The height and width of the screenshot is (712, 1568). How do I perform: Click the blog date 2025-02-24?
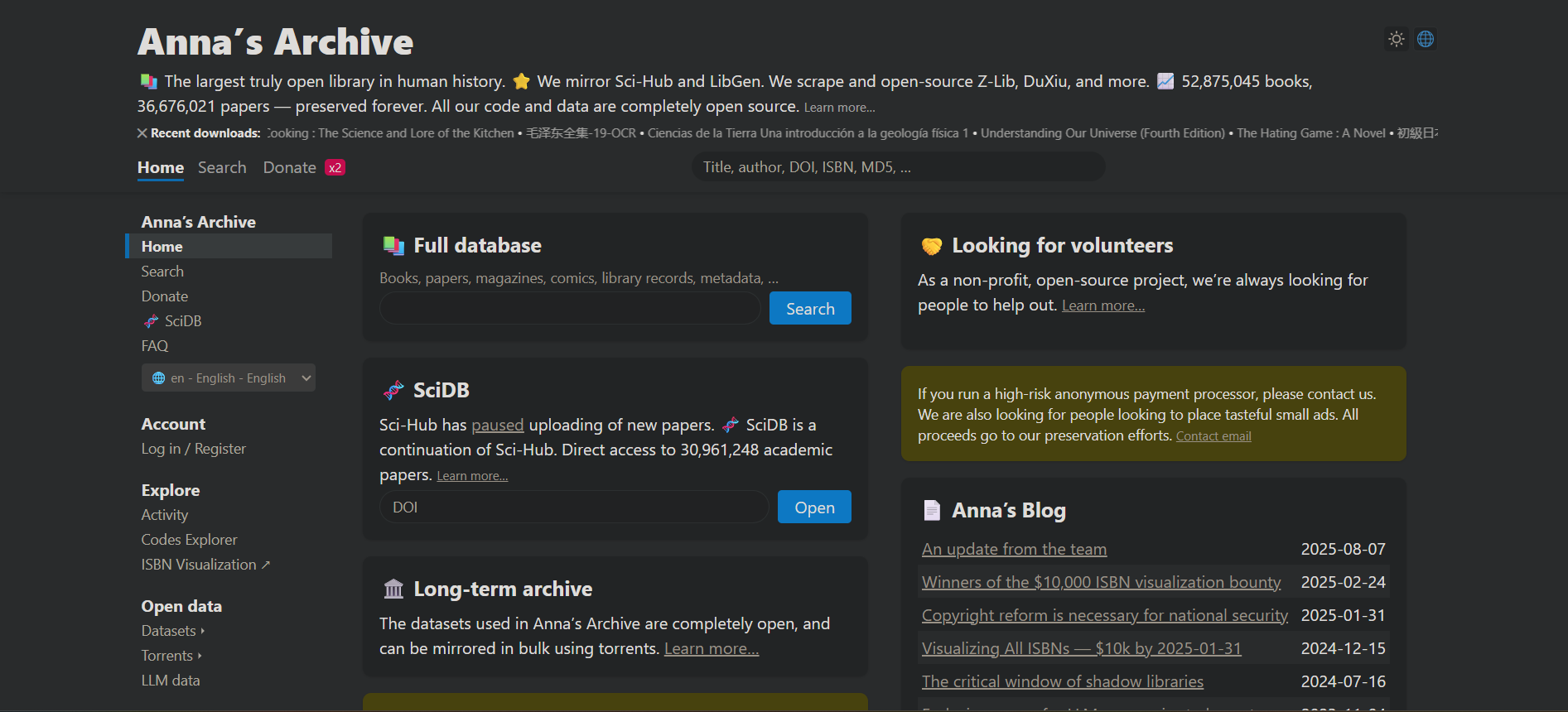1343,582
